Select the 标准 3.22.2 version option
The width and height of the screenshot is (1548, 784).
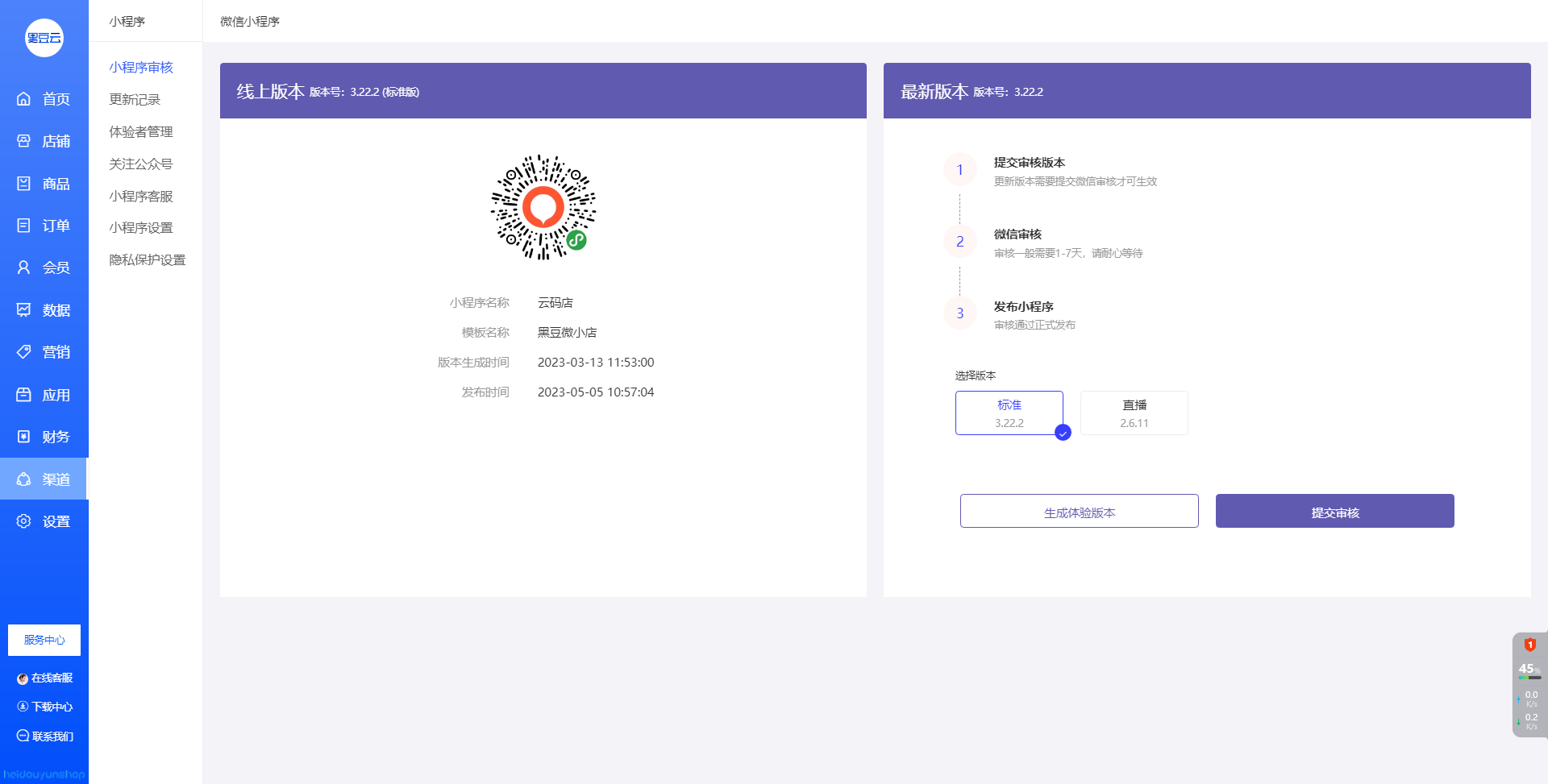tap(1009, 413)
